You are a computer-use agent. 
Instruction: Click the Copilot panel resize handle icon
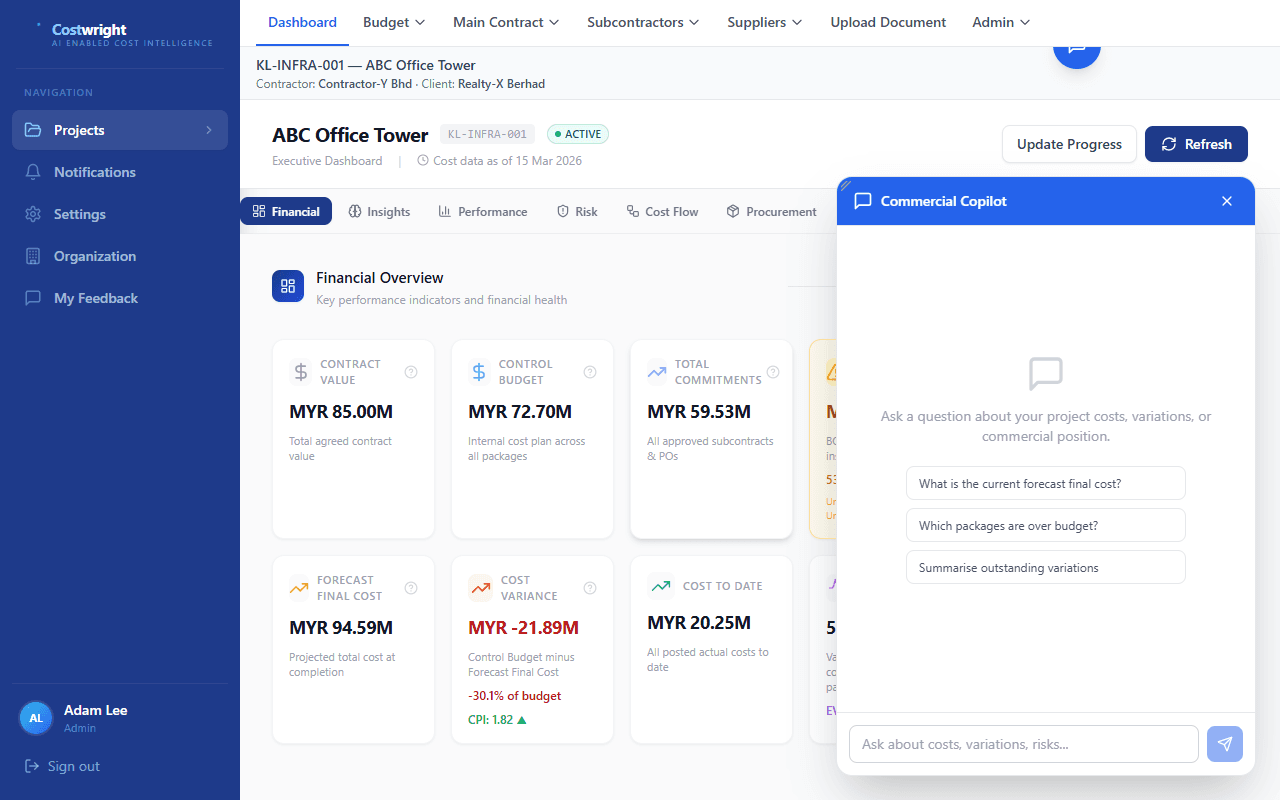pyautogui.click(x=845, y=185)
